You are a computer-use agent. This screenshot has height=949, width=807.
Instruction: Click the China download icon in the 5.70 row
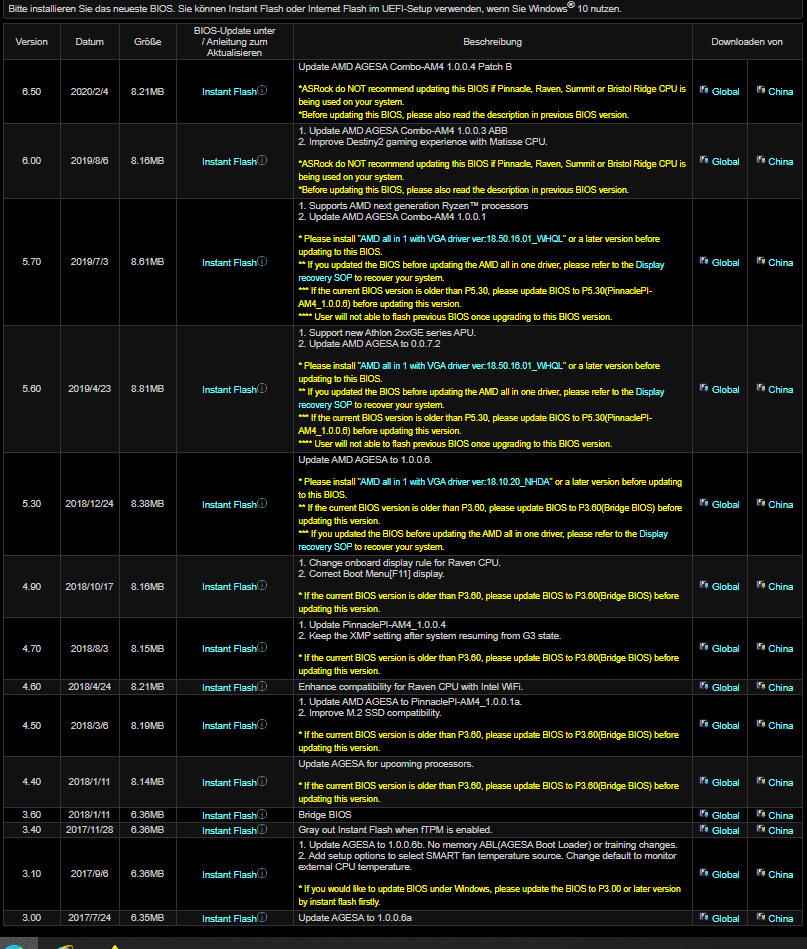tap(760, 261)
